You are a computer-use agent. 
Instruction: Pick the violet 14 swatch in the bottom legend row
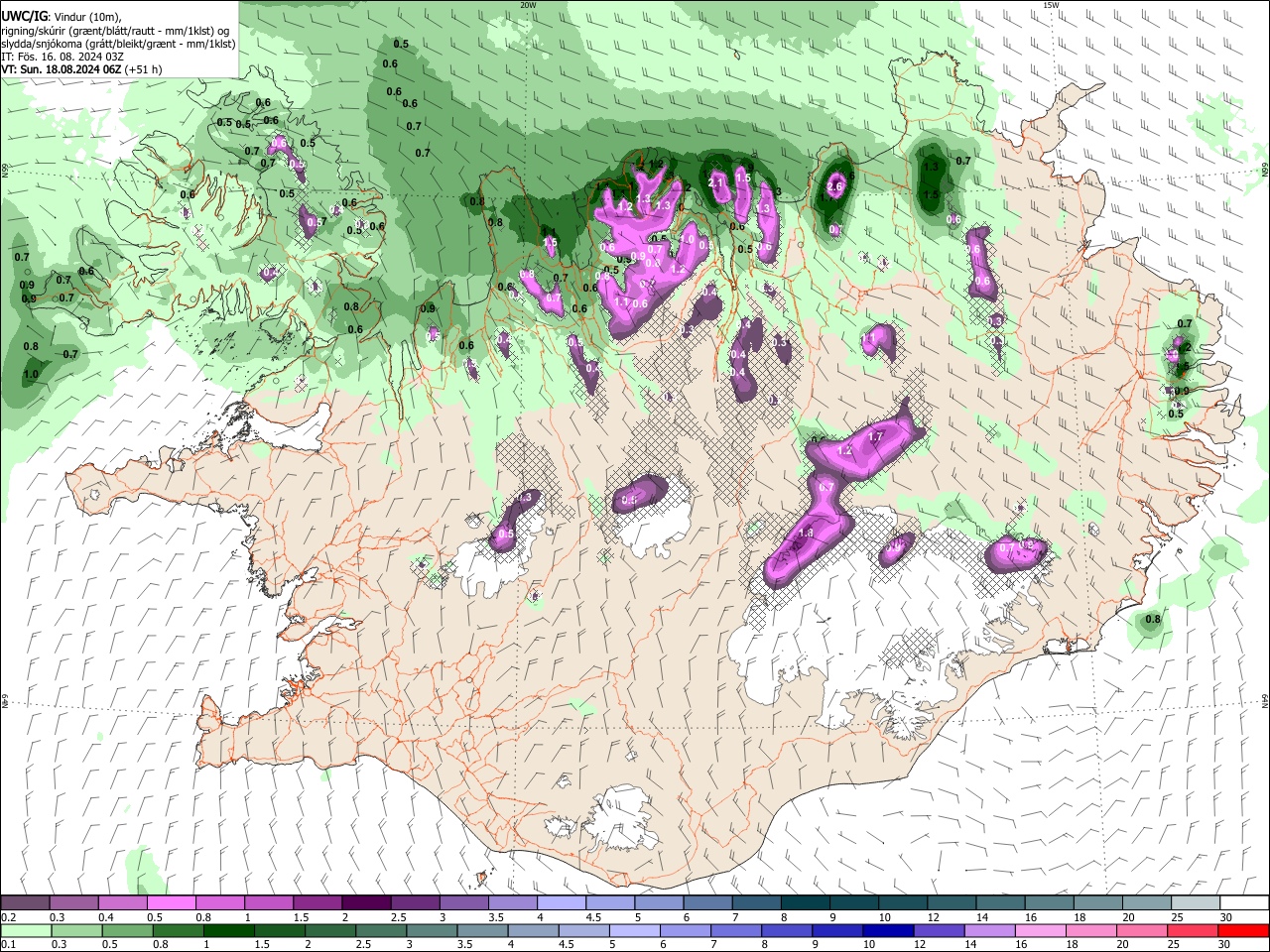coord(990,930)
